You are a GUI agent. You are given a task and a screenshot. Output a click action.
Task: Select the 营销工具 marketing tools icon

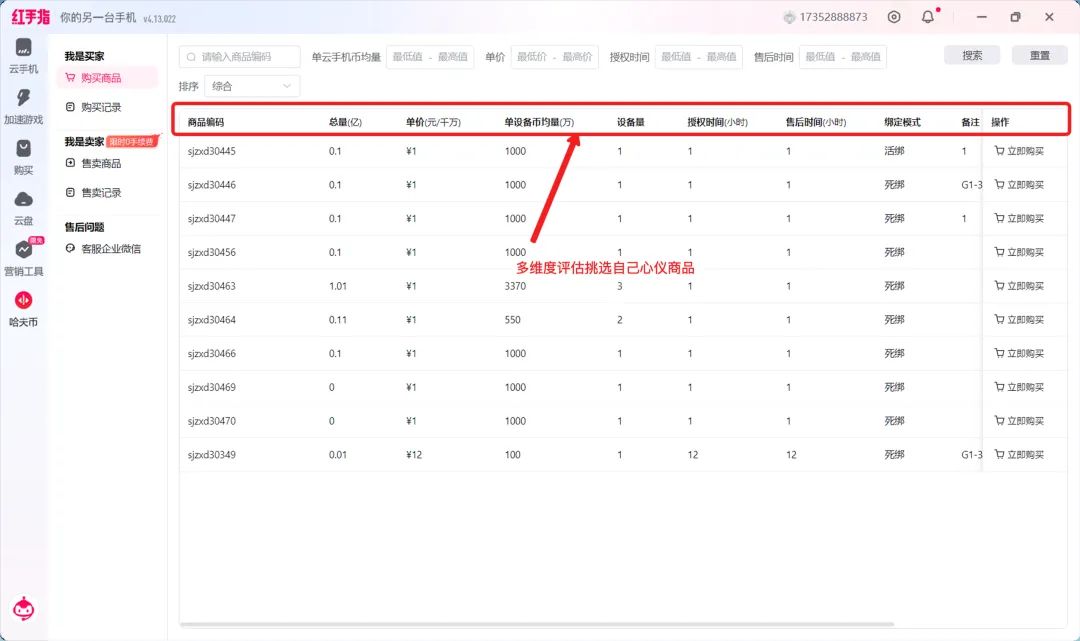[23, 251]
